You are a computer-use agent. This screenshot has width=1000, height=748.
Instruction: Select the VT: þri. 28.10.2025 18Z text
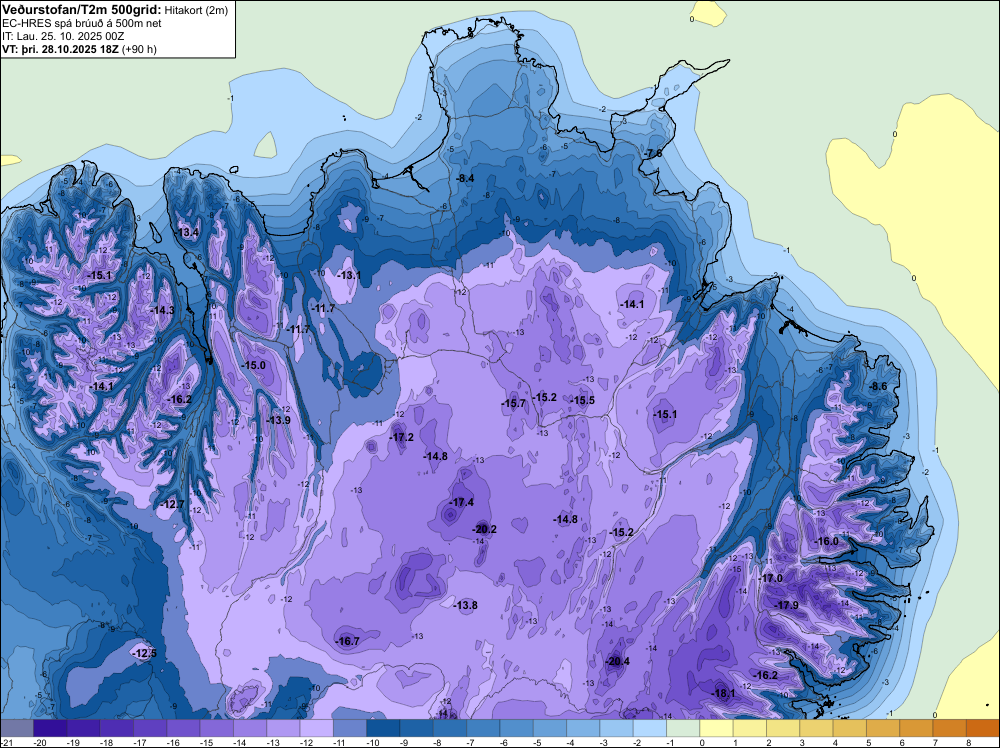point(61,49)
